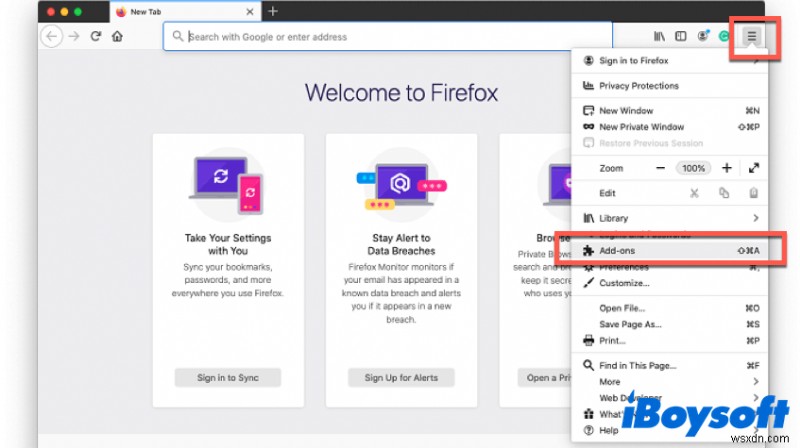Click the Cut scissors icon
The height and width of the screenshot is (448, 800).
point(694,193)
